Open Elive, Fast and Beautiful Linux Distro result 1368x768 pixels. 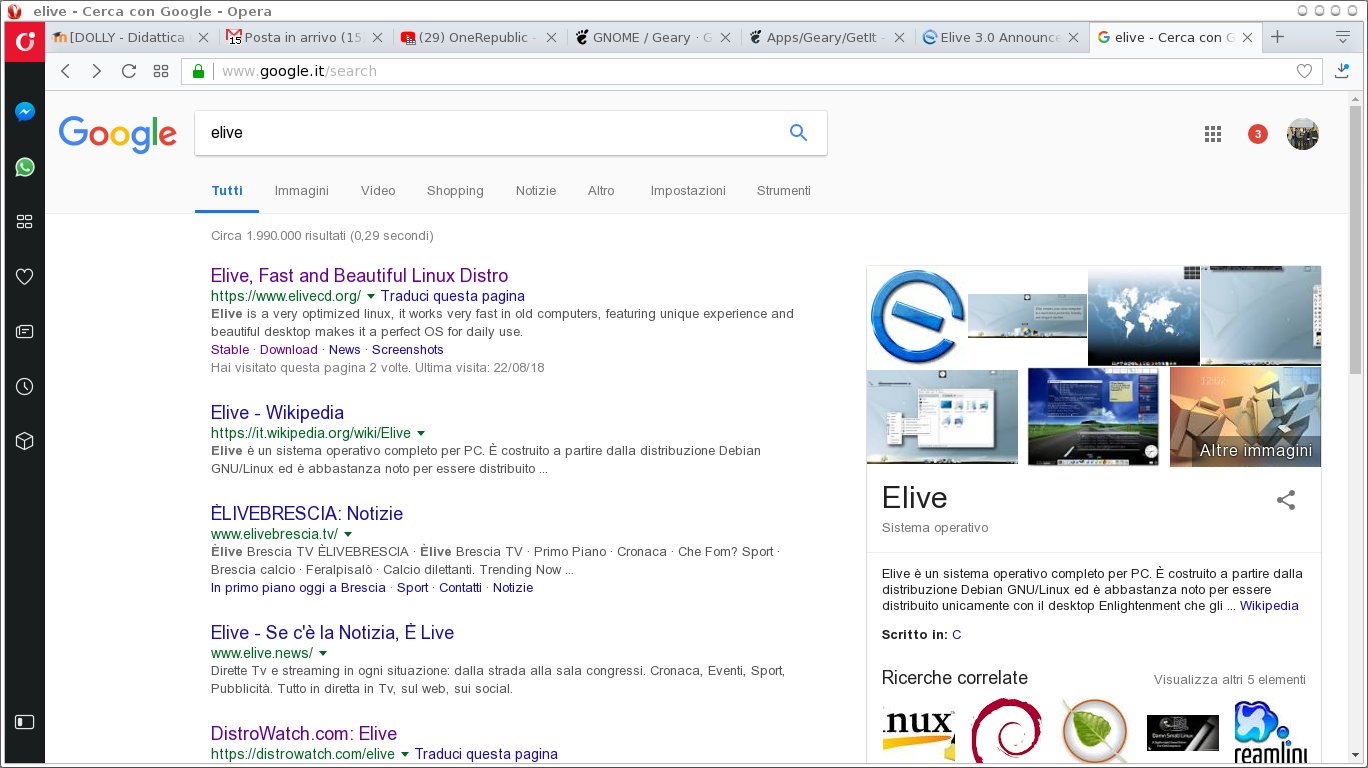360,275
